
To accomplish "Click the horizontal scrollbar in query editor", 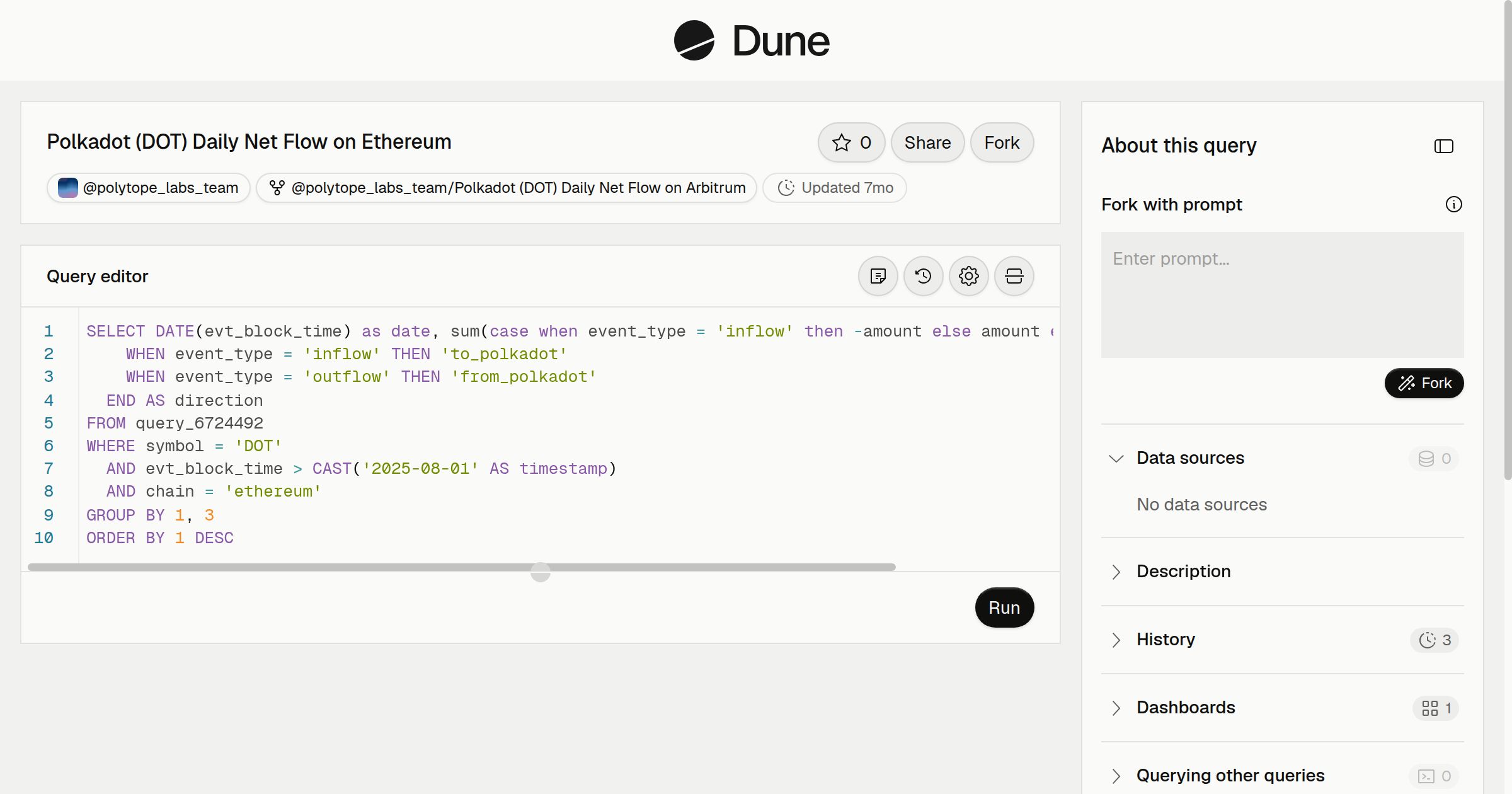I will click(462, 567).
